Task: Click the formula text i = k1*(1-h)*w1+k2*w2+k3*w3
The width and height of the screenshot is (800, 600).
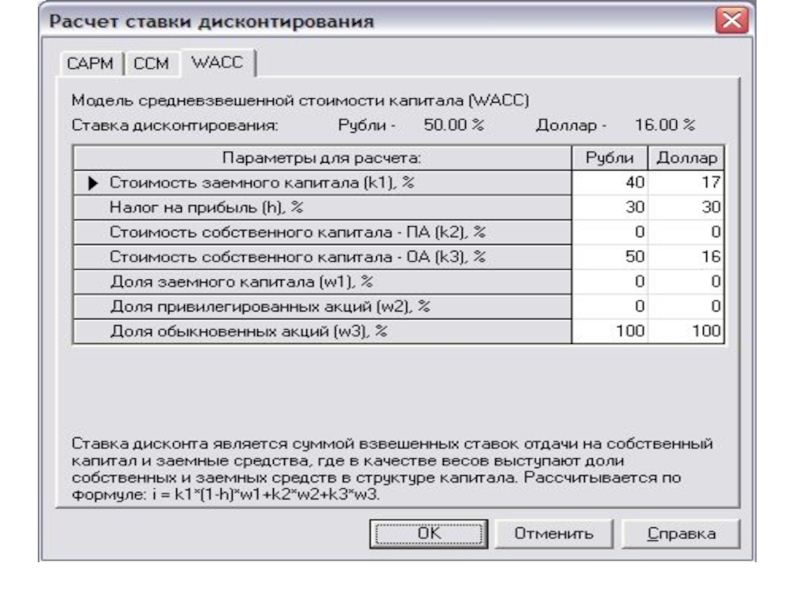Action: pyautogui.click(x=265, y=494)
